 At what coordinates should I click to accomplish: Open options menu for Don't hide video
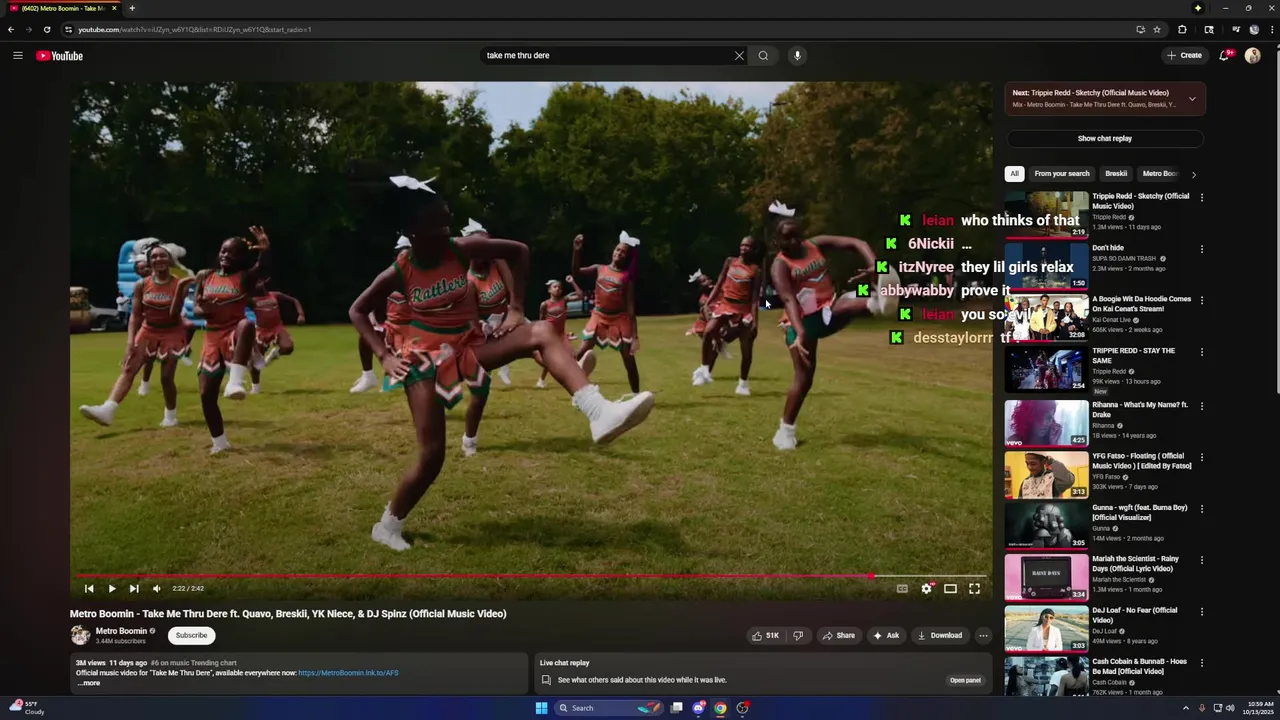1201,249
